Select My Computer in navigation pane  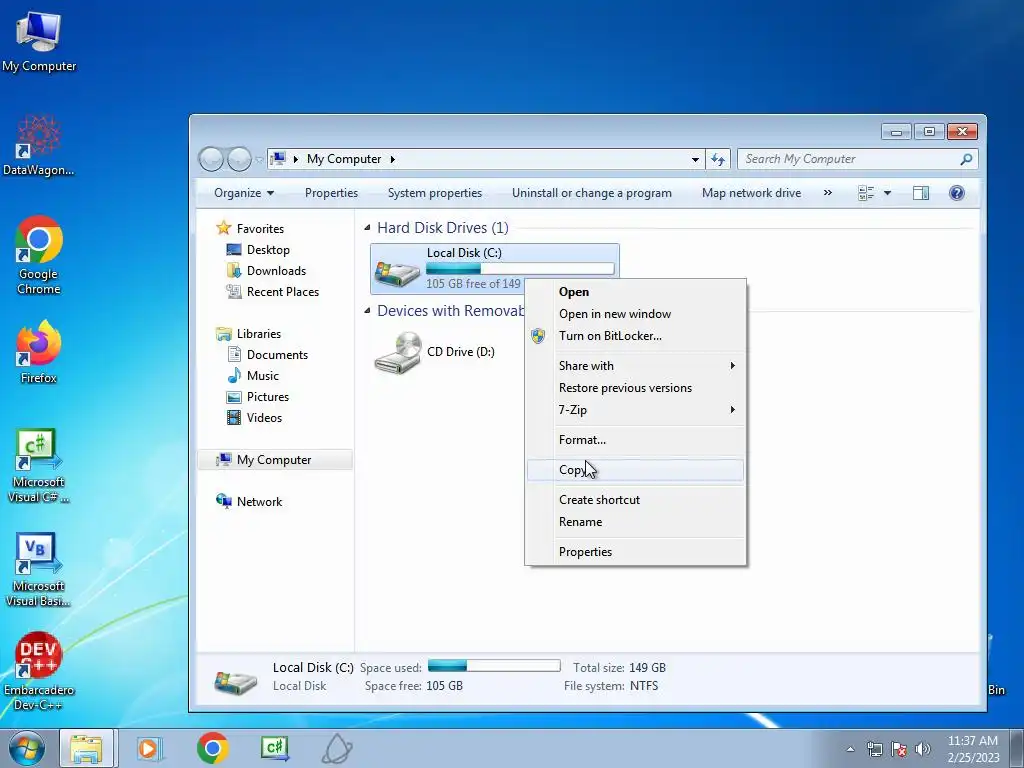click(274, 460)
